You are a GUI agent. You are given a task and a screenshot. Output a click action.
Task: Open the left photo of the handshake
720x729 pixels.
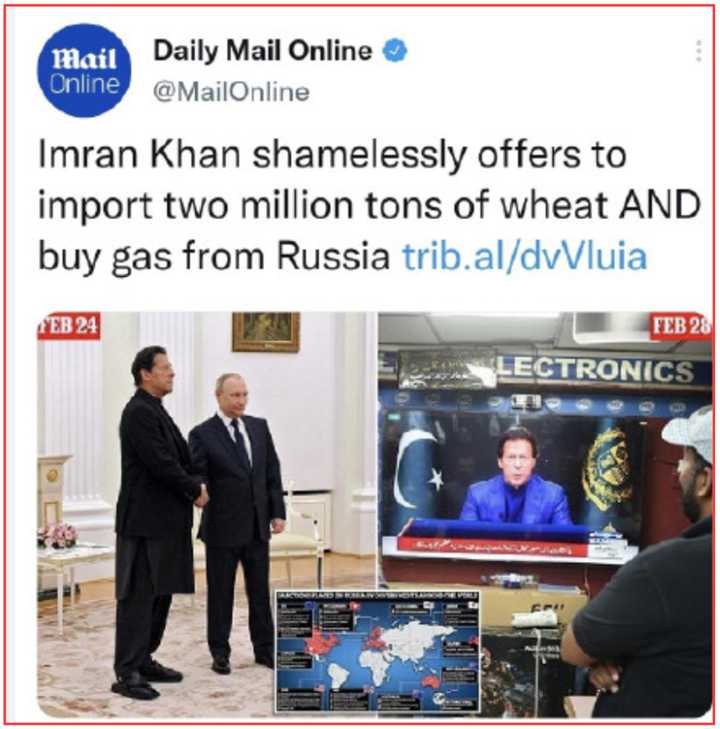pos(206,514)
